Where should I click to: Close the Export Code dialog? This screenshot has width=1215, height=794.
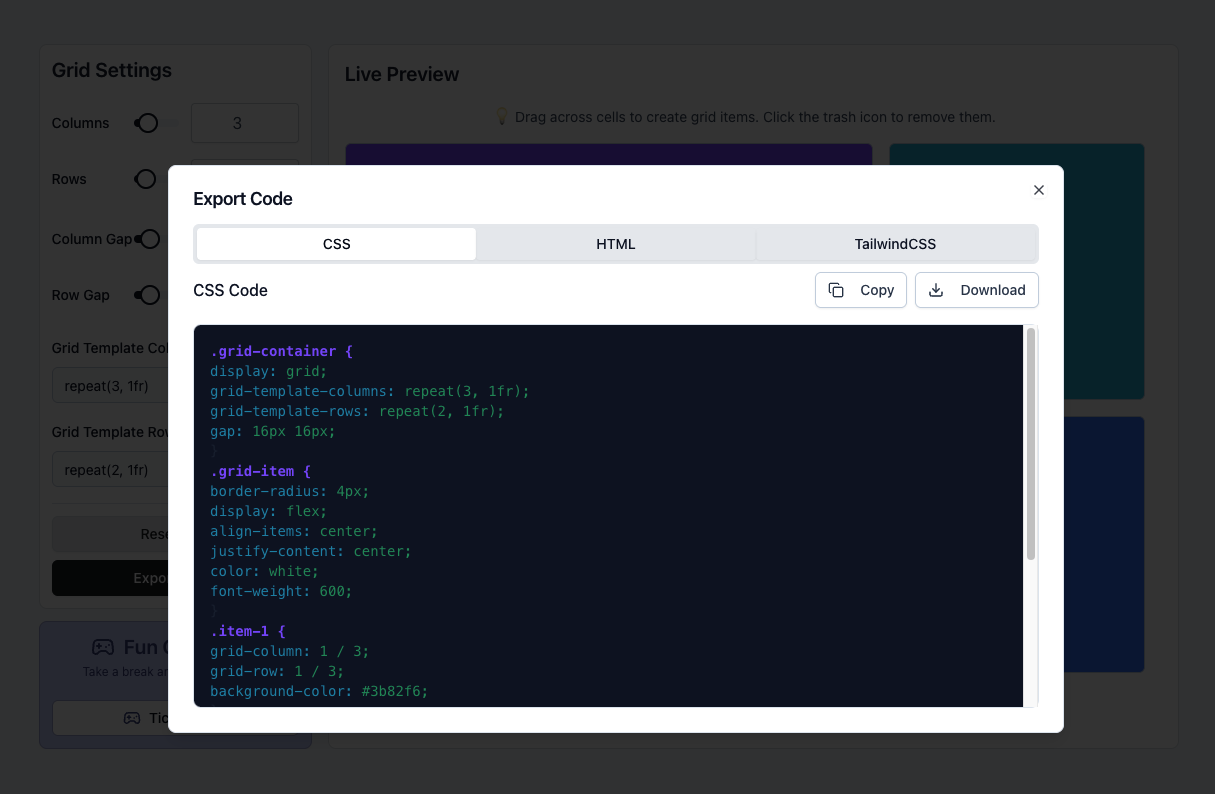click(1038, 189)
